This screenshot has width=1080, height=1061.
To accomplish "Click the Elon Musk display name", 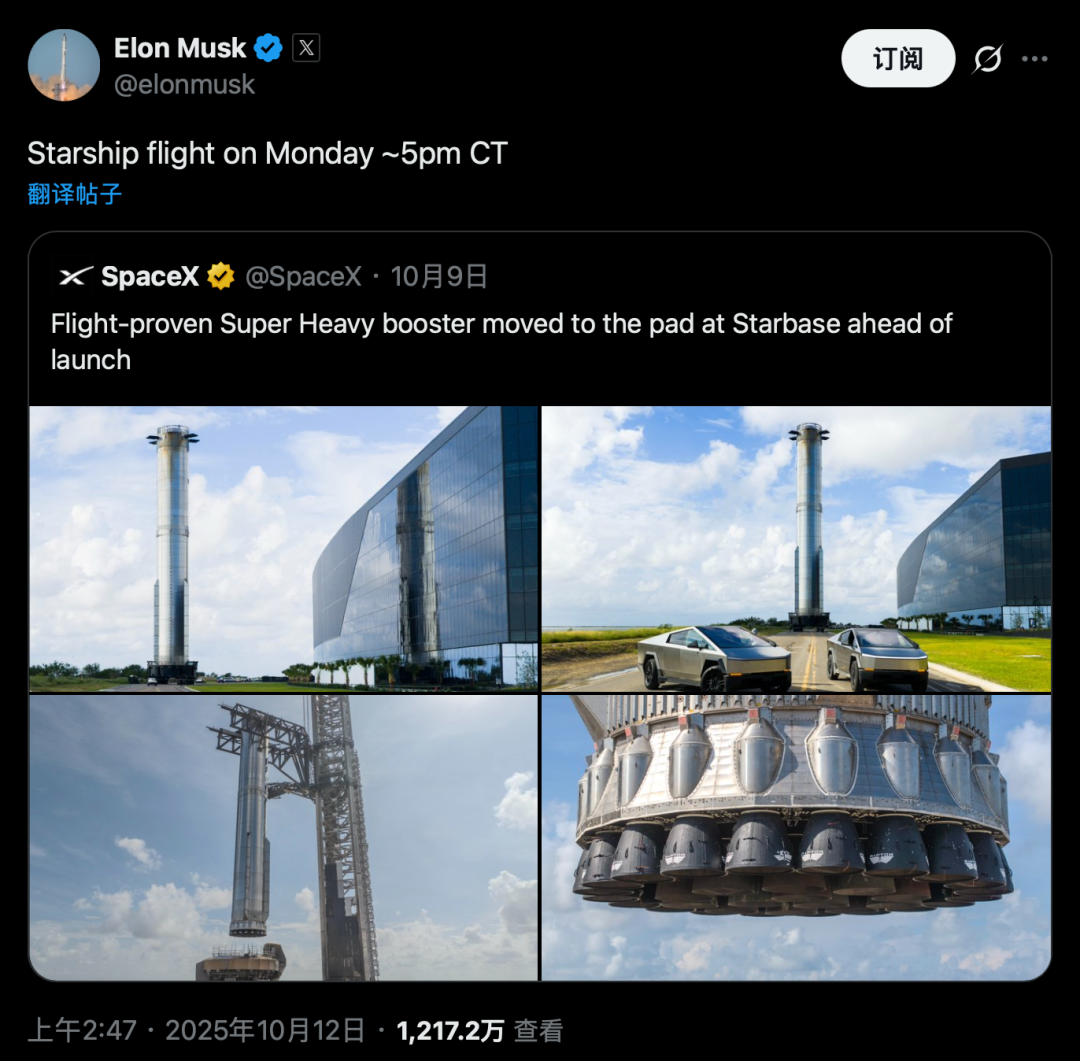I will point(180,47).
